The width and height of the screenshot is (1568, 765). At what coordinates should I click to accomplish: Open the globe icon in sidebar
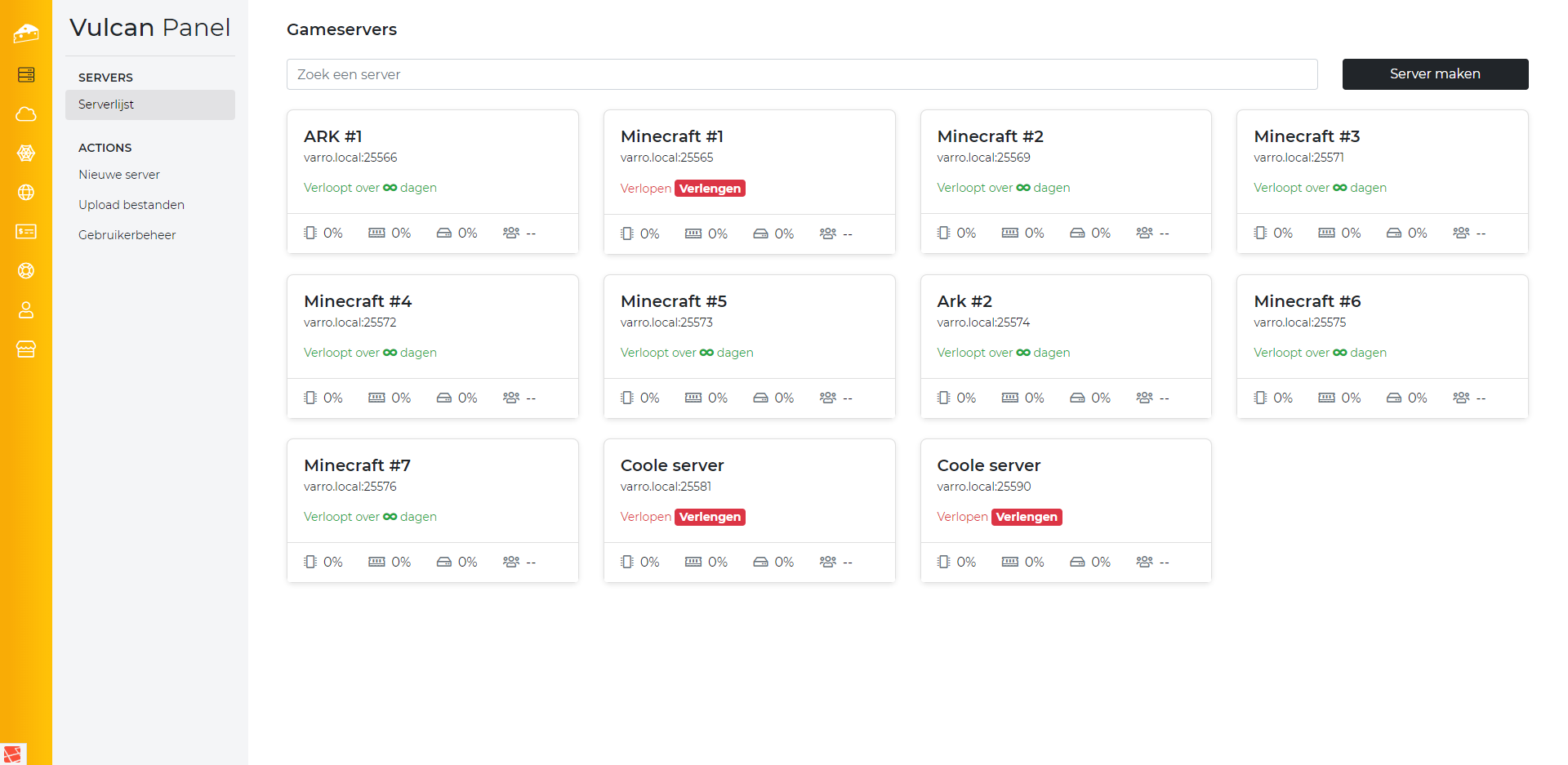point(26,193)
